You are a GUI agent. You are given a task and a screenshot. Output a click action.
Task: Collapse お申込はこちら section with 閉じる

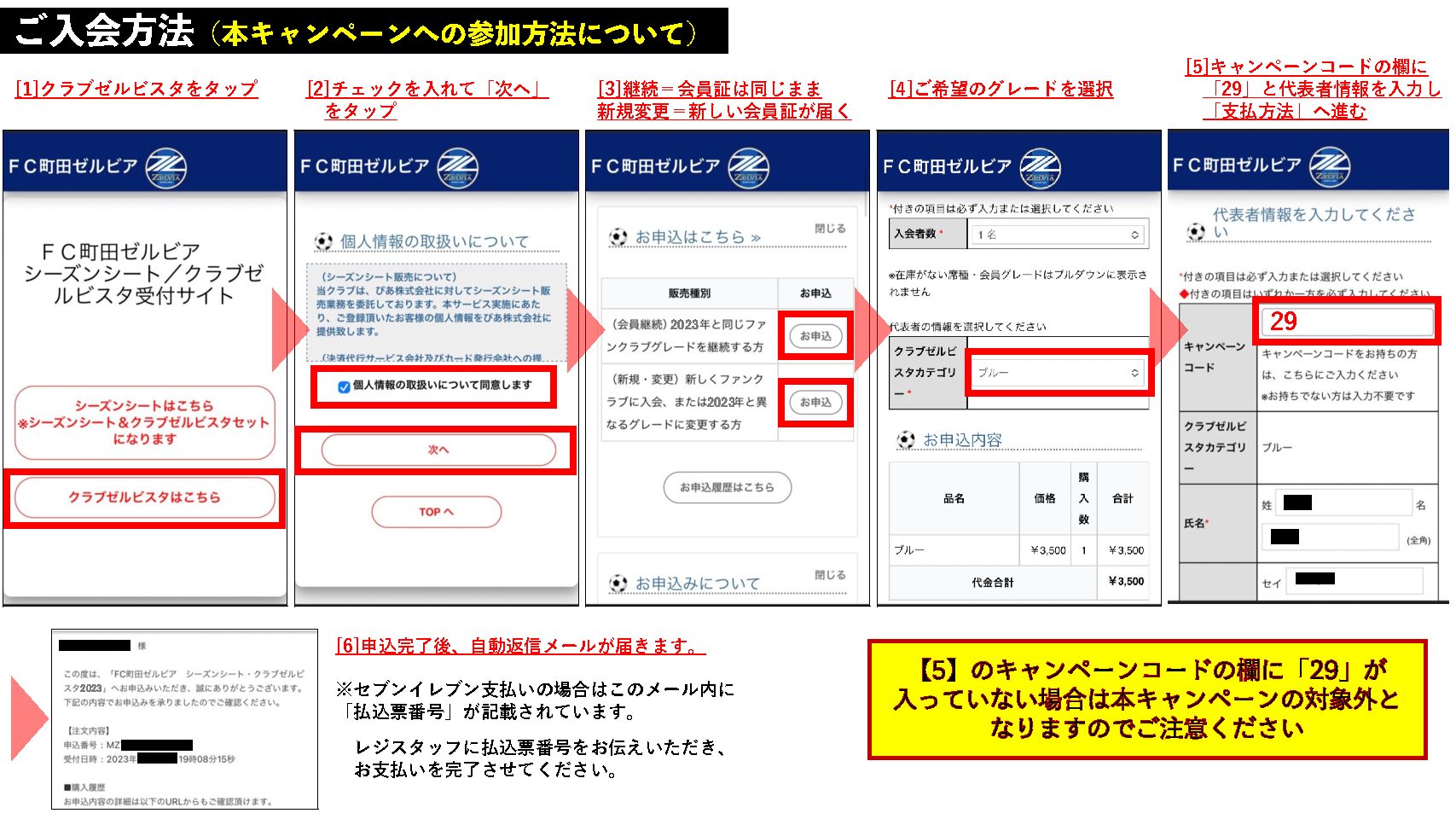830,229
